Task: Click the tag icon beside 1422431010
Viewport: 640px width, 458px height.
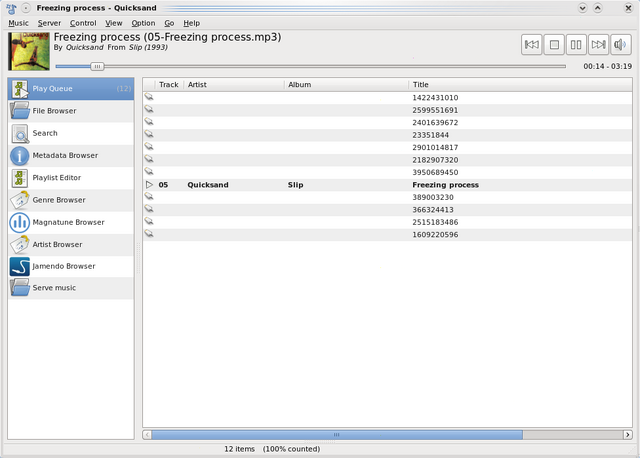Action: click(149, 97)
